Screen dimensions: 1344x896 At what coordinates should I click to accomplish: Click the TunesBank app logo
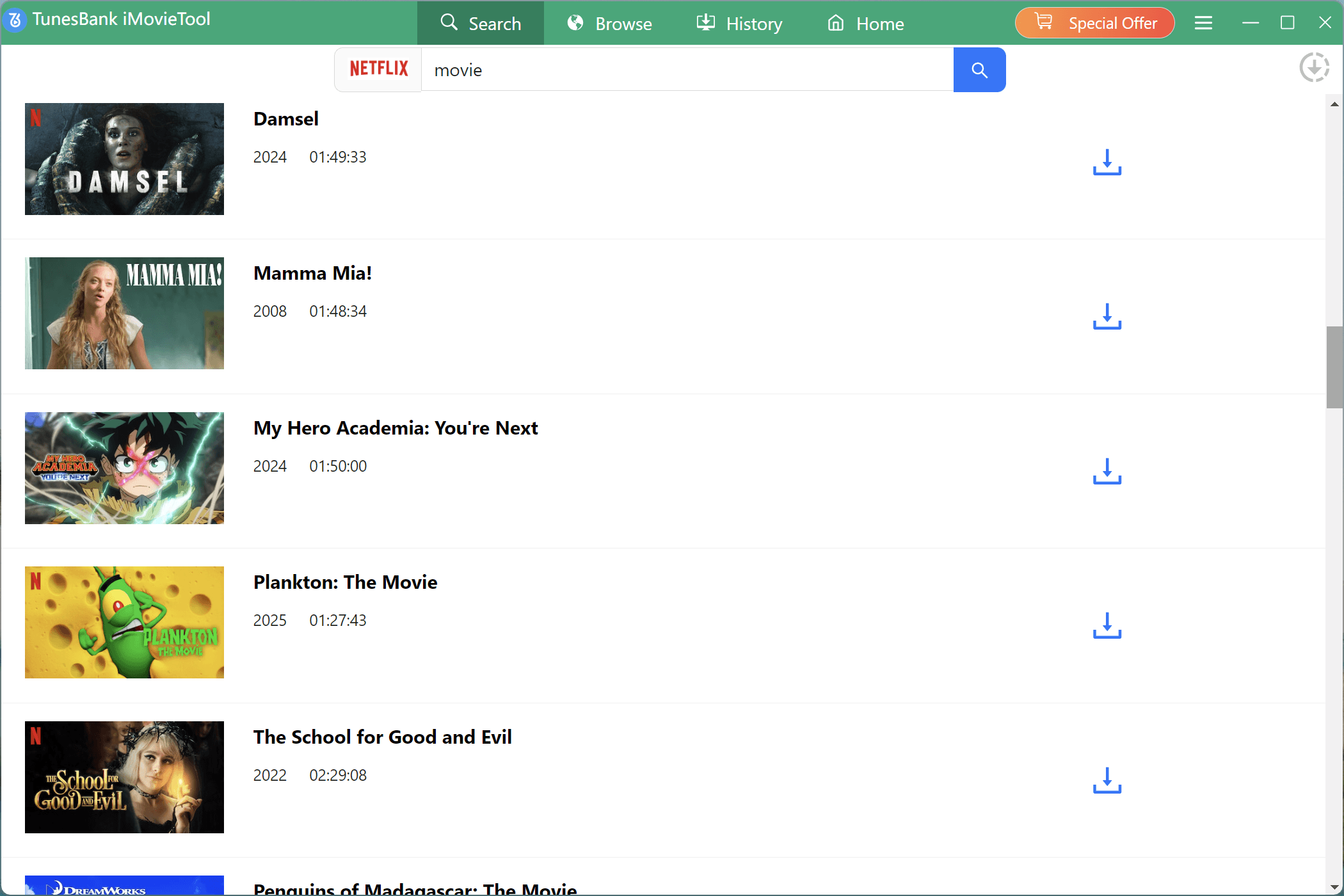pyautogui.click(x=15, y=19)
